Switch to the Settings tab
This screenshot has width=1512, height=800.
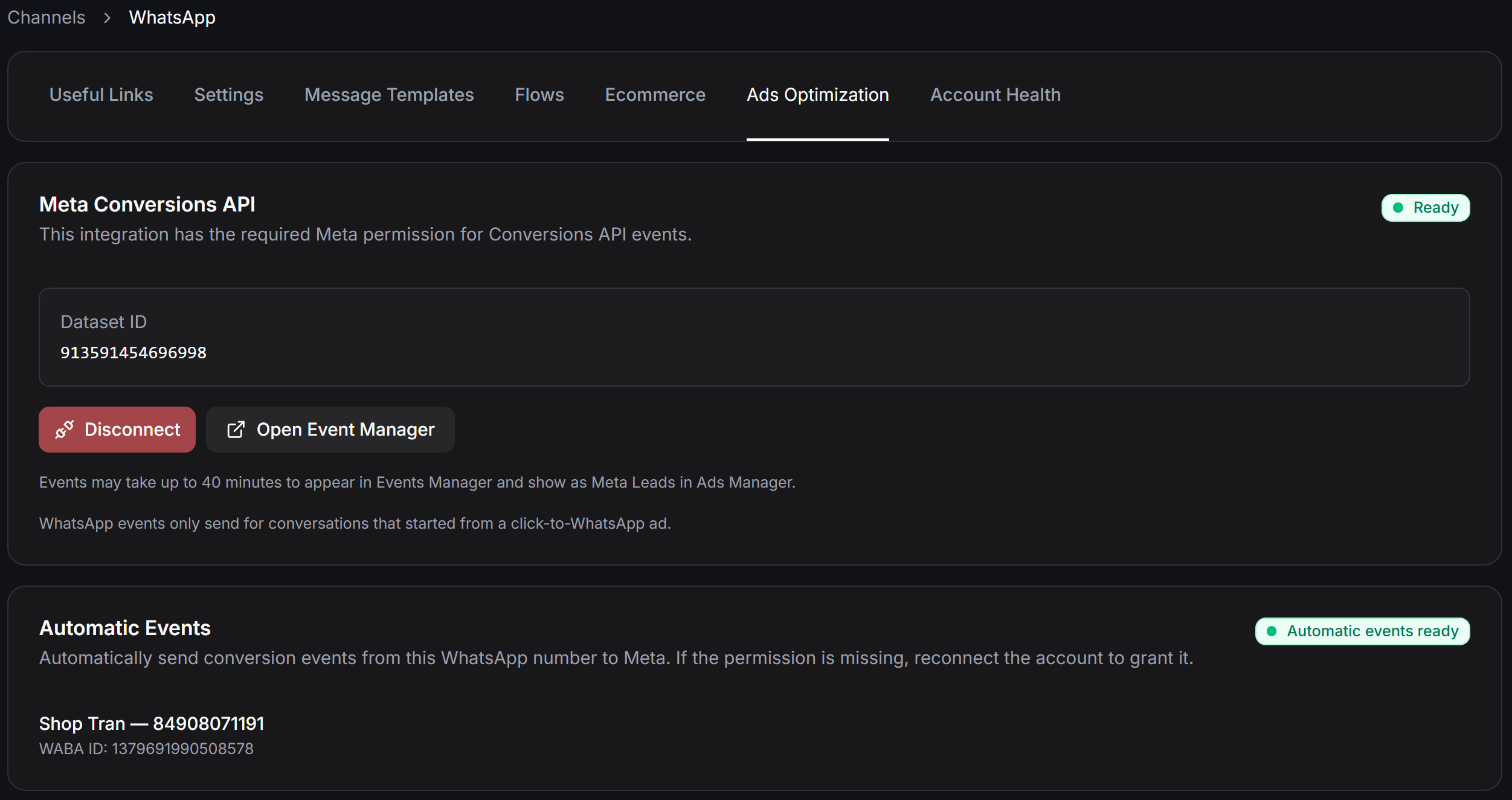click(x=229, y=95)
